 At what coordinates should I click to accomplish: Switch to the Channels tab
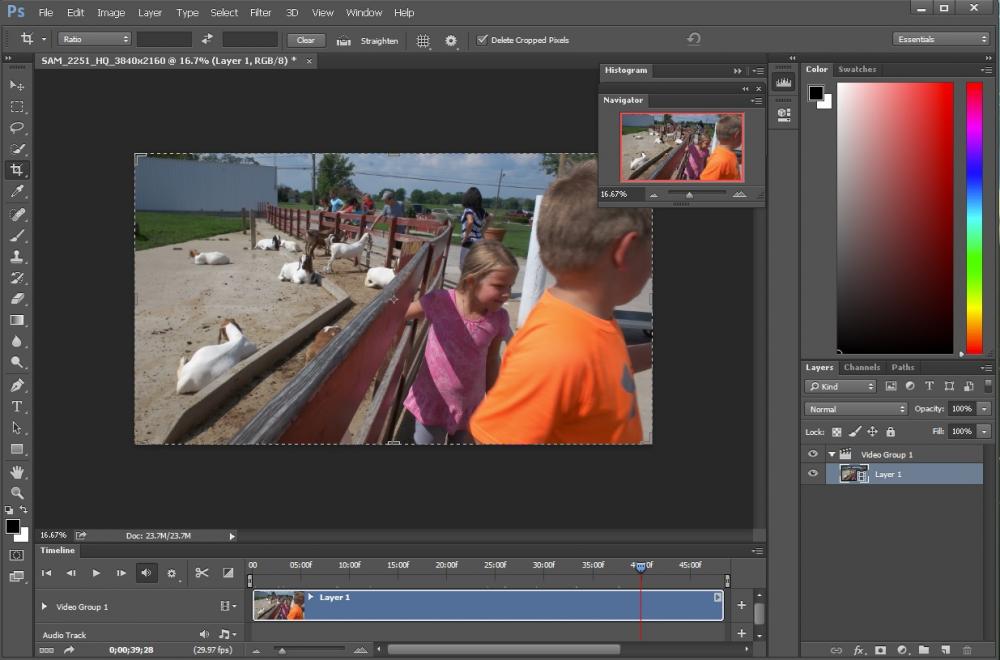[x=861, y=367]
